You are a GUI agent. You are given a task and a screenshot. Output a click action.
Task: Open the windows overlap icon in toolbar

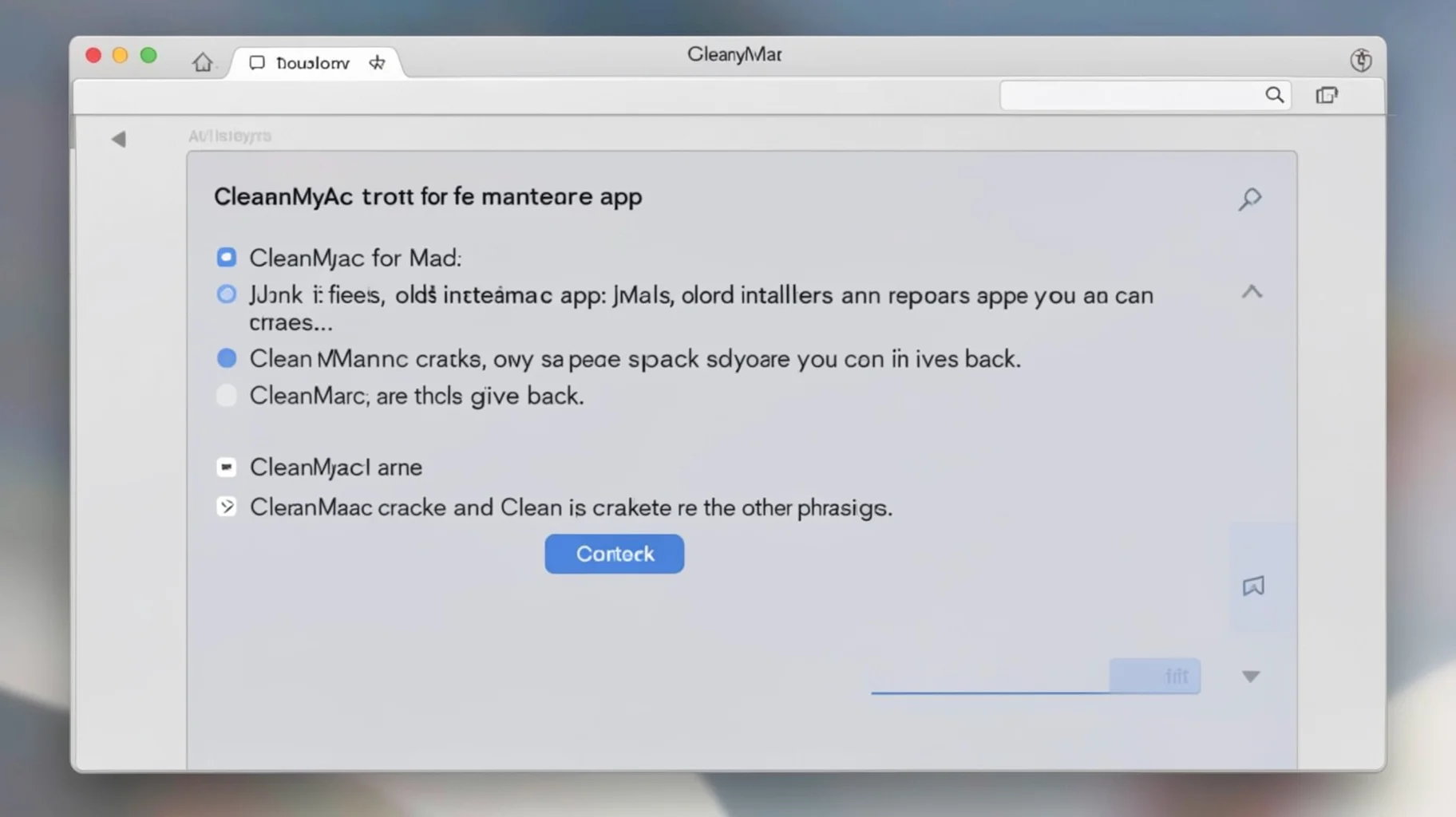click(x=1327, y=95)
